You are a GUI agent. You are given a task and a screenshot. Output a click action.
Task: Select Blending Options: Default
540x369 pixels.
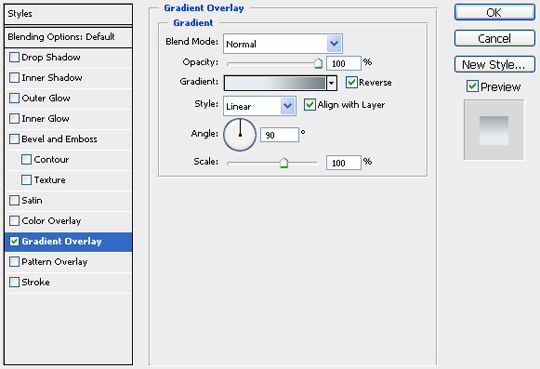(68, 37)
